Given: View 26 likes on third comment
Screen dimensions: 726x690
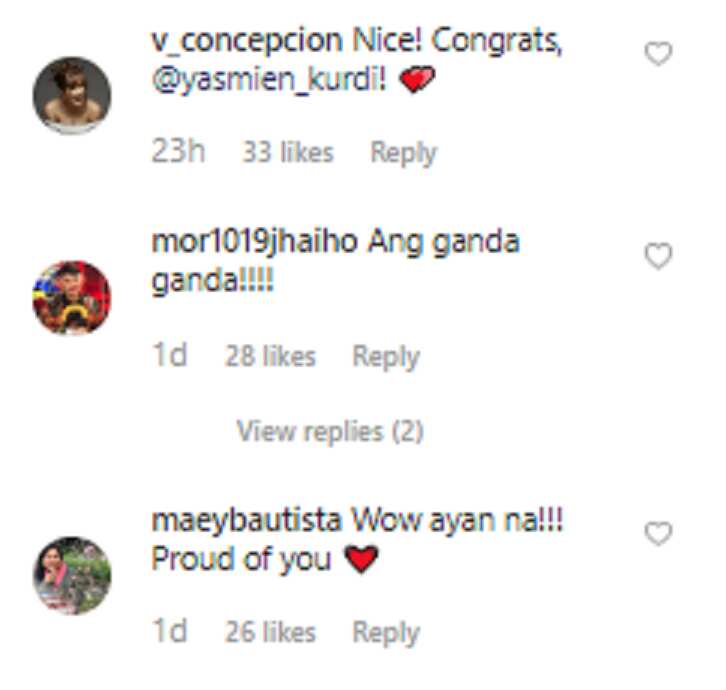Looking at the screenshot, I should 270,632.
